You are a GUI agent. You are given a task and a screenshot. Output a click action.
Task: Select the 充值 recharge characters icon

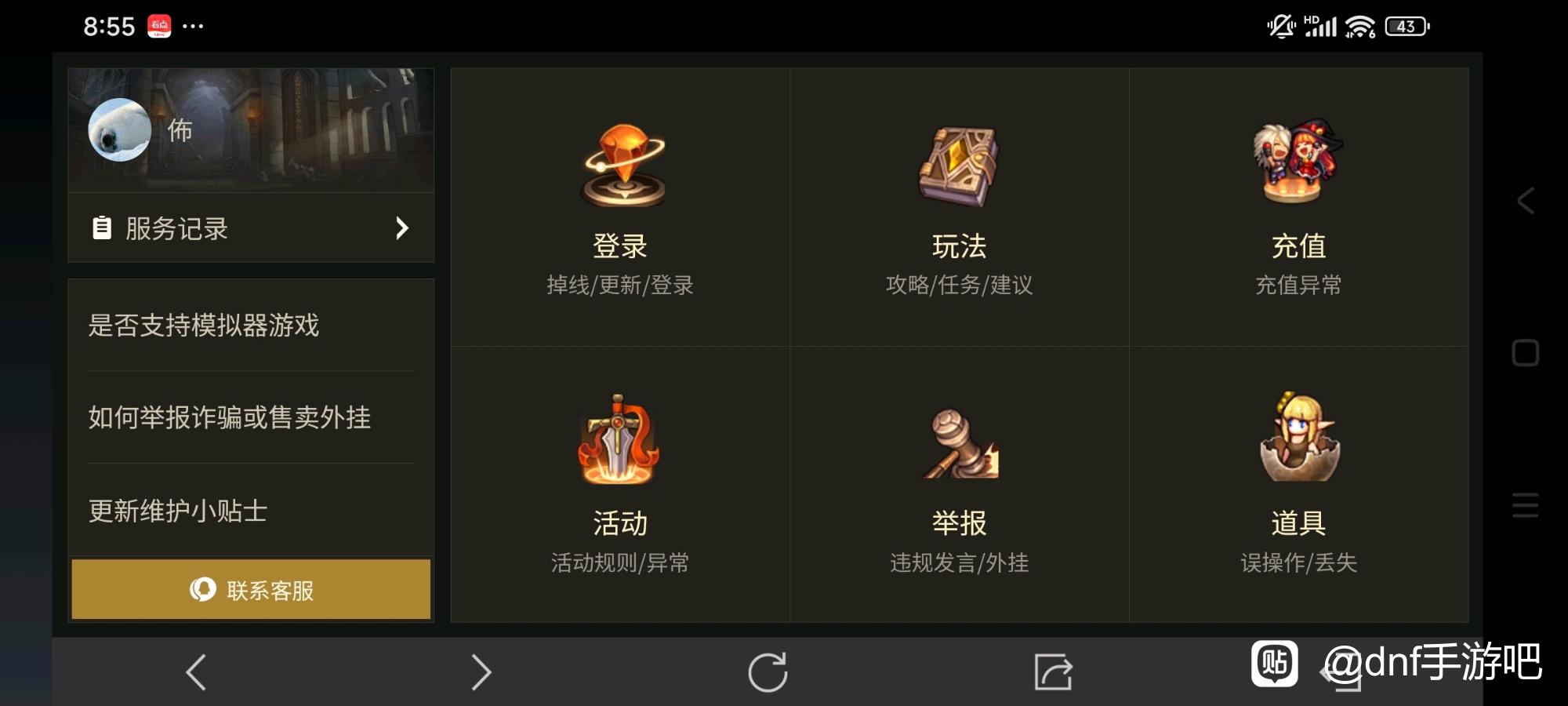(x=1298, y=162)
